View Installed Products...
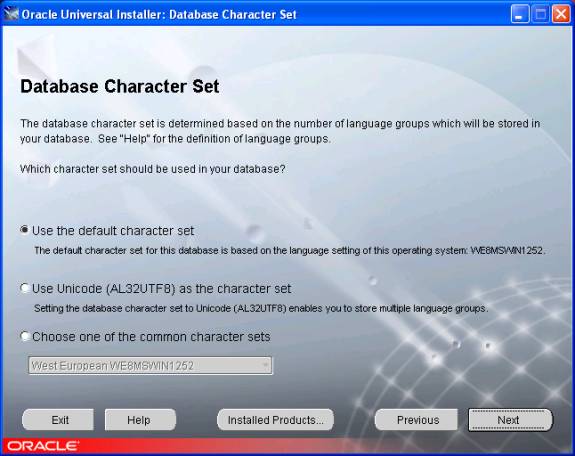Viewport: 575px width, 456px height. pyautogui.click(x=275, y=420)
